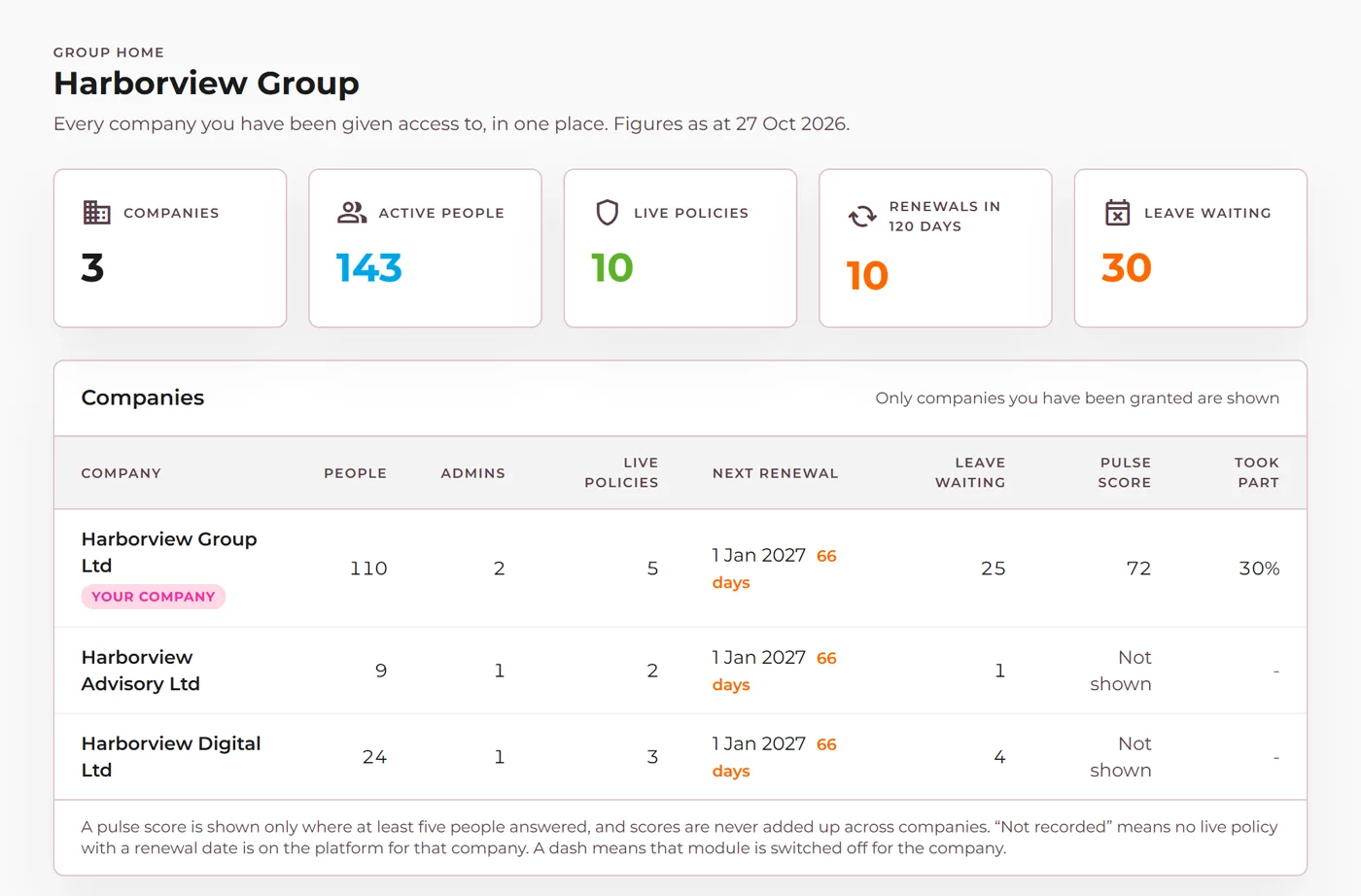Click the Live Policies shield icon

[x=608, y=213]
